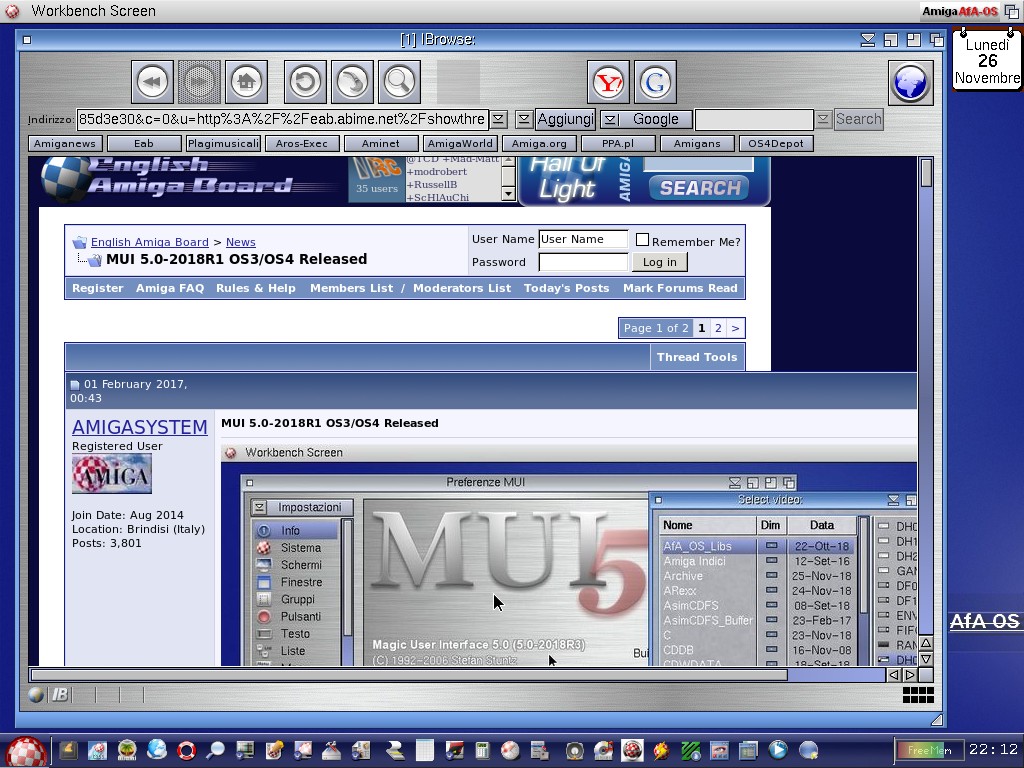Open the Find magnifier toolbar button
Viewport: 1024px width, 768px height.
pos(398,82)
